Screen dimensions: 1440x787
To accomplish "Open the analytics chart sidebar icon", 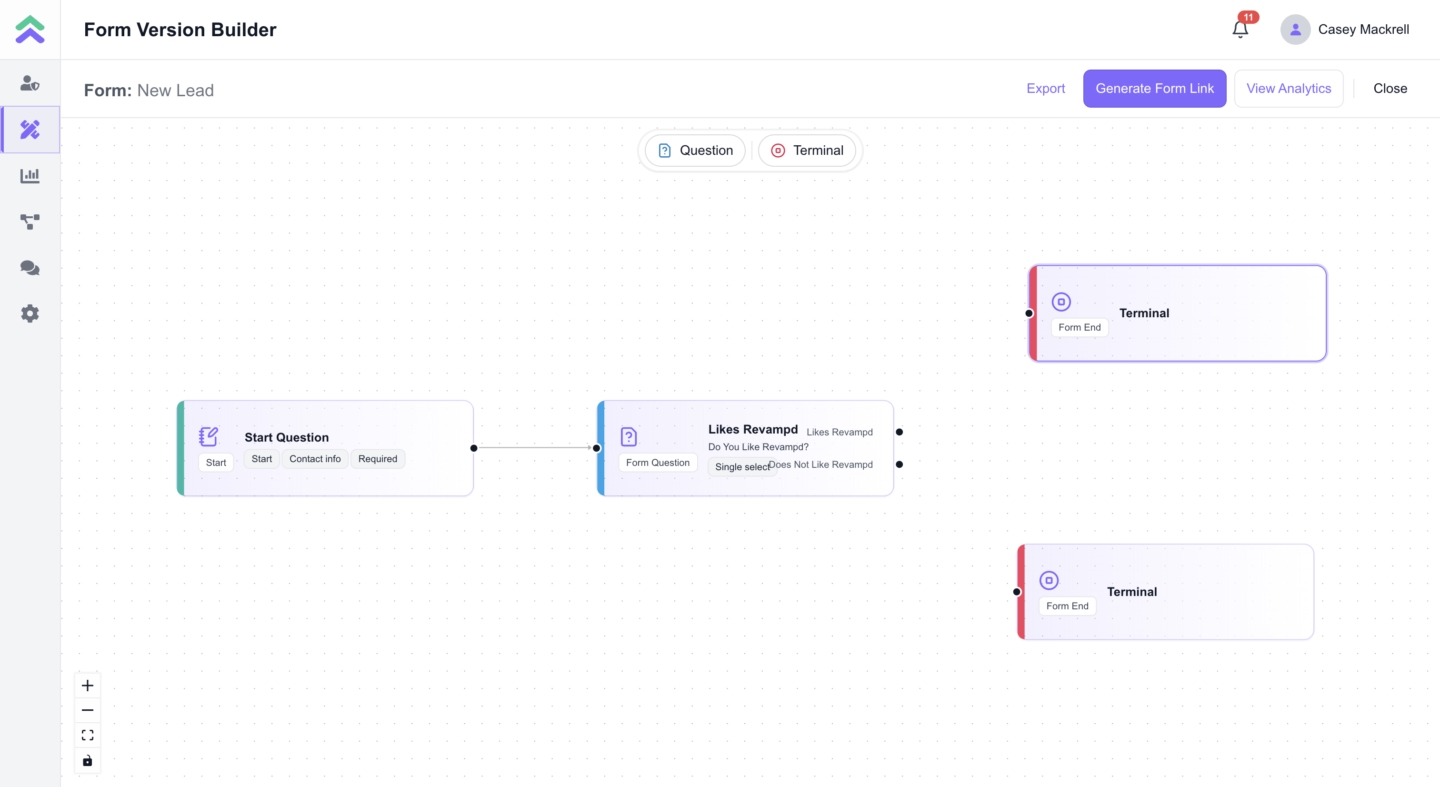I will (30, 176).
